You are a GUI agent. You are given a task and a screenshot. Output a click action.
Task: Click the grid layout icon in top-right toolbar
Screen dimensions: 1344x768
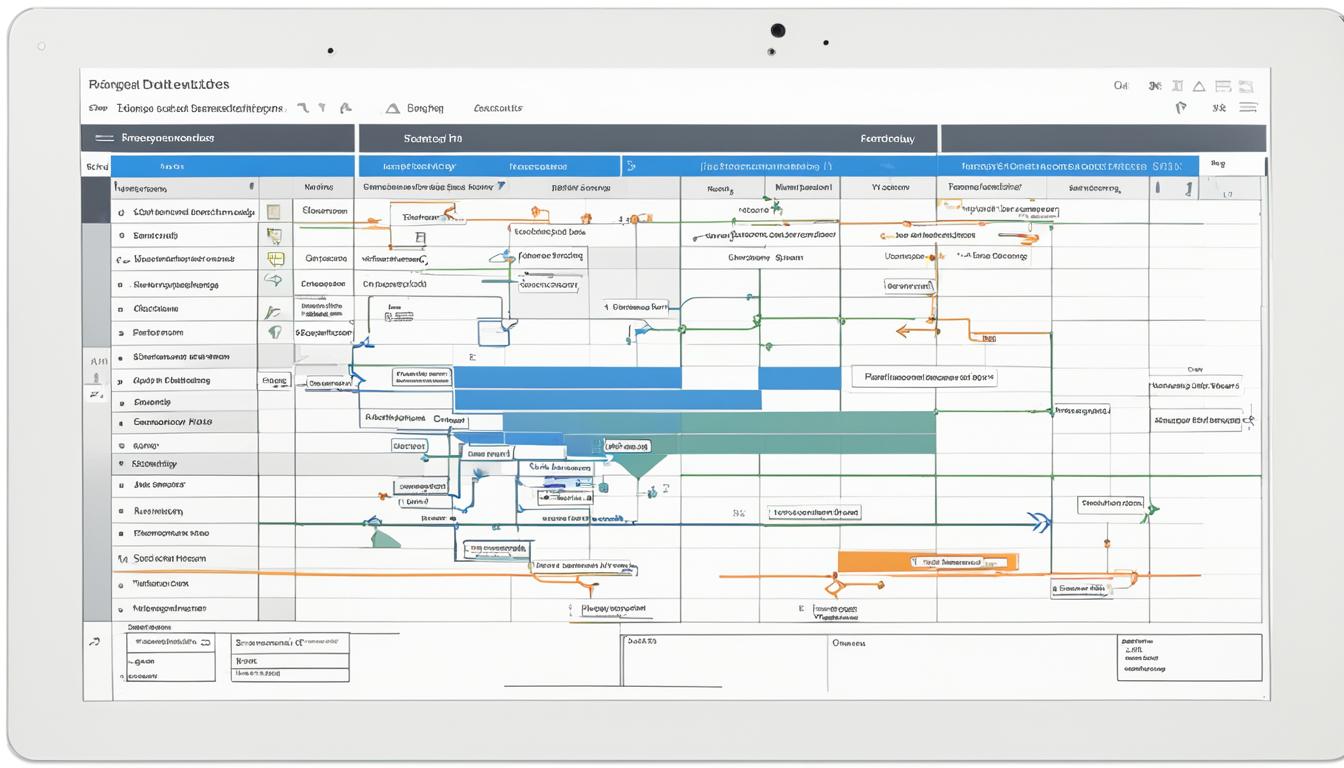coord(1222,87)
